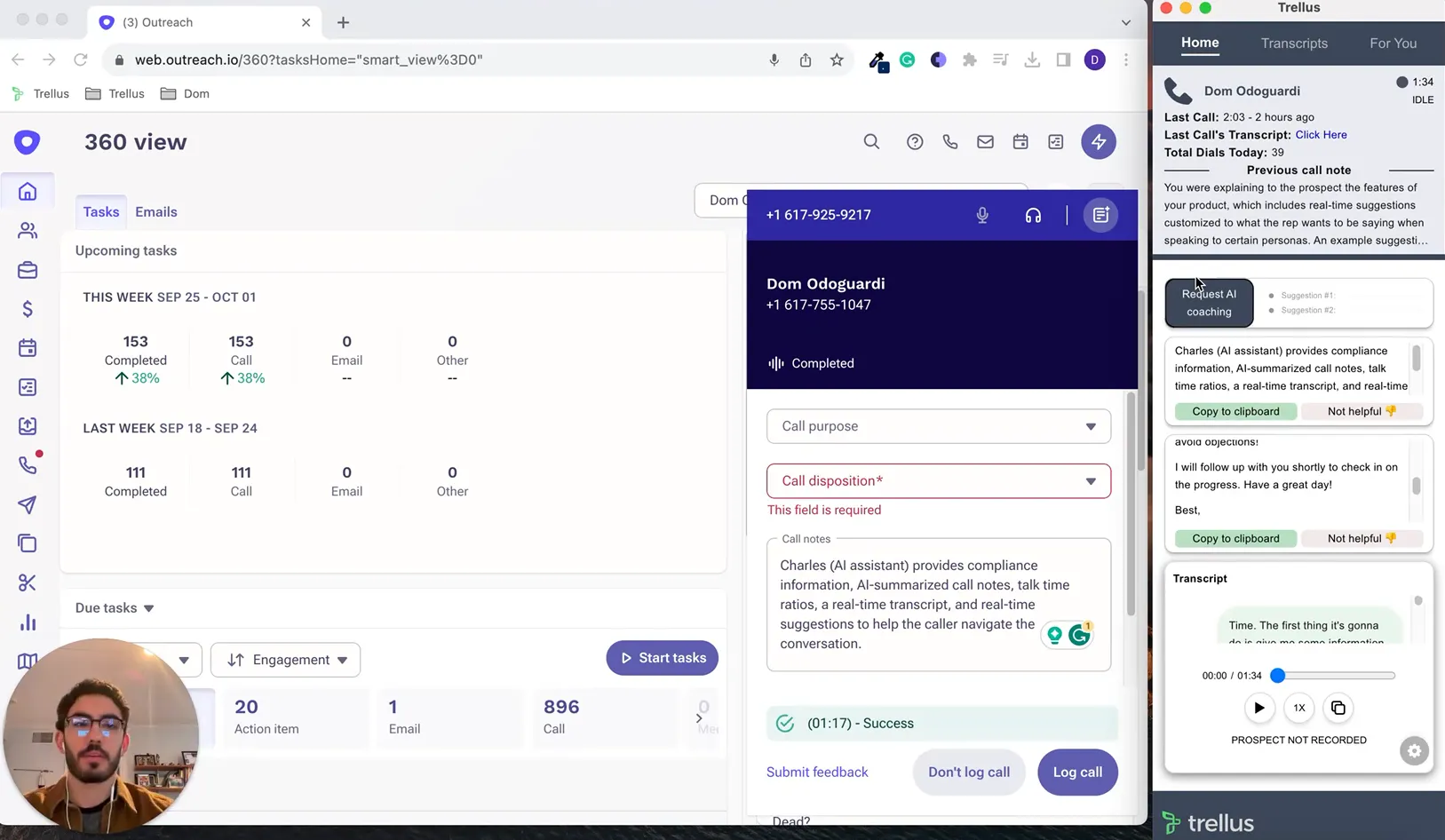Mute microphone in the call panel
The height and width of the screenshot is (840, 1445).
pyautogui.click(x=982, y=215)
